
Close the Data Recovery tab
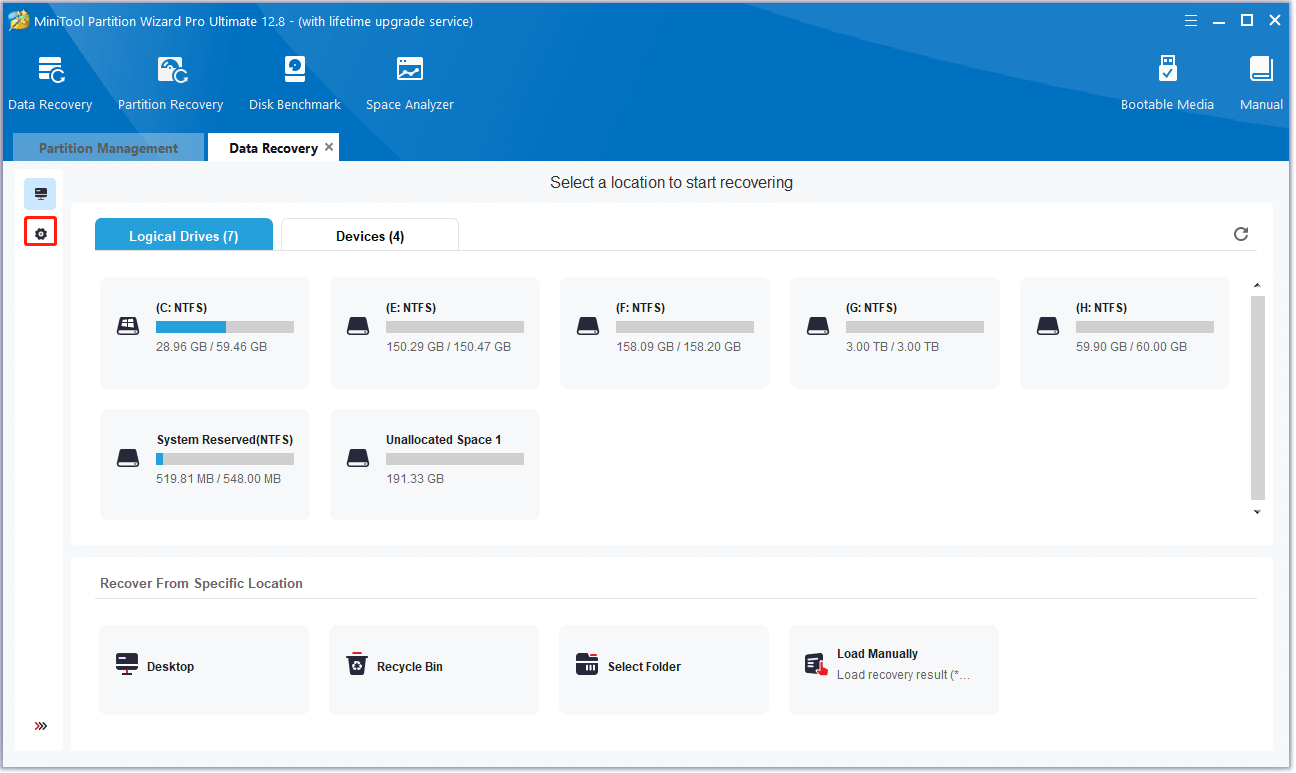pos(329,147)
